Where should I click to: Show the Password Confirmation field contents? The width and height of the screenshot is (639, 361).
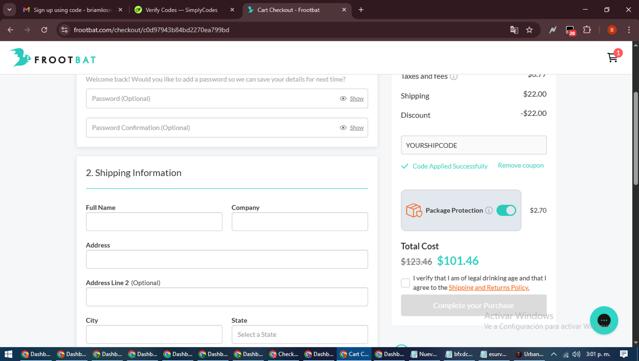356,128
